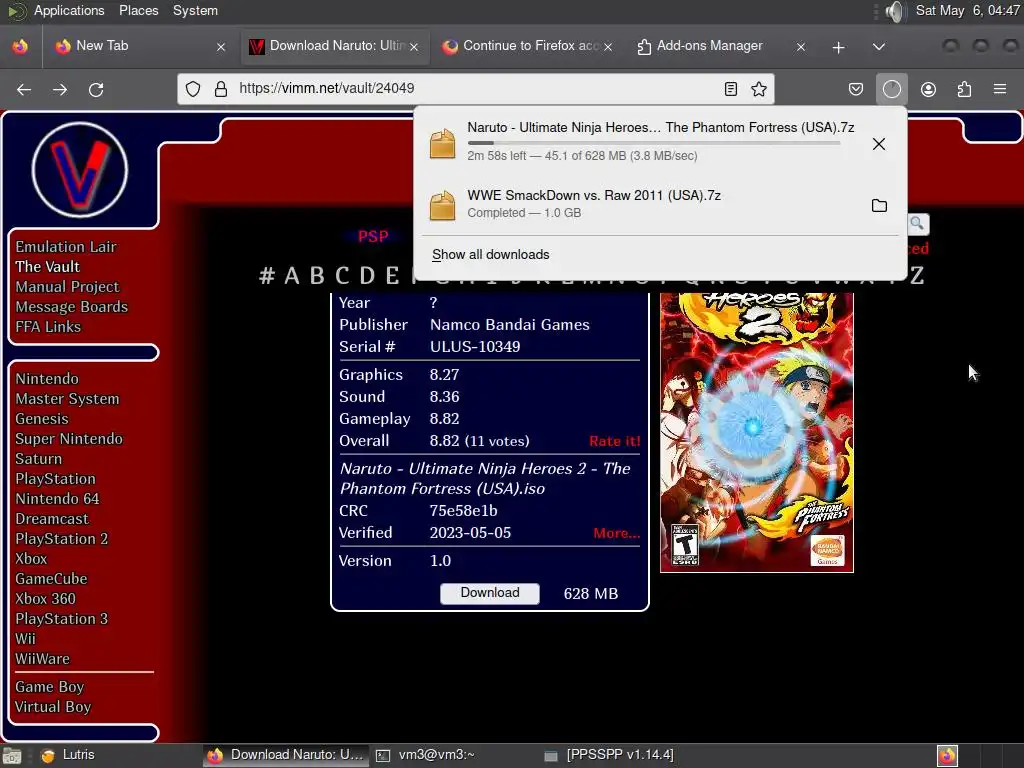The image size is (1024, 768).
Task: Select PlayStation 2 in the sidebar
Action: (x=62, y=539)
